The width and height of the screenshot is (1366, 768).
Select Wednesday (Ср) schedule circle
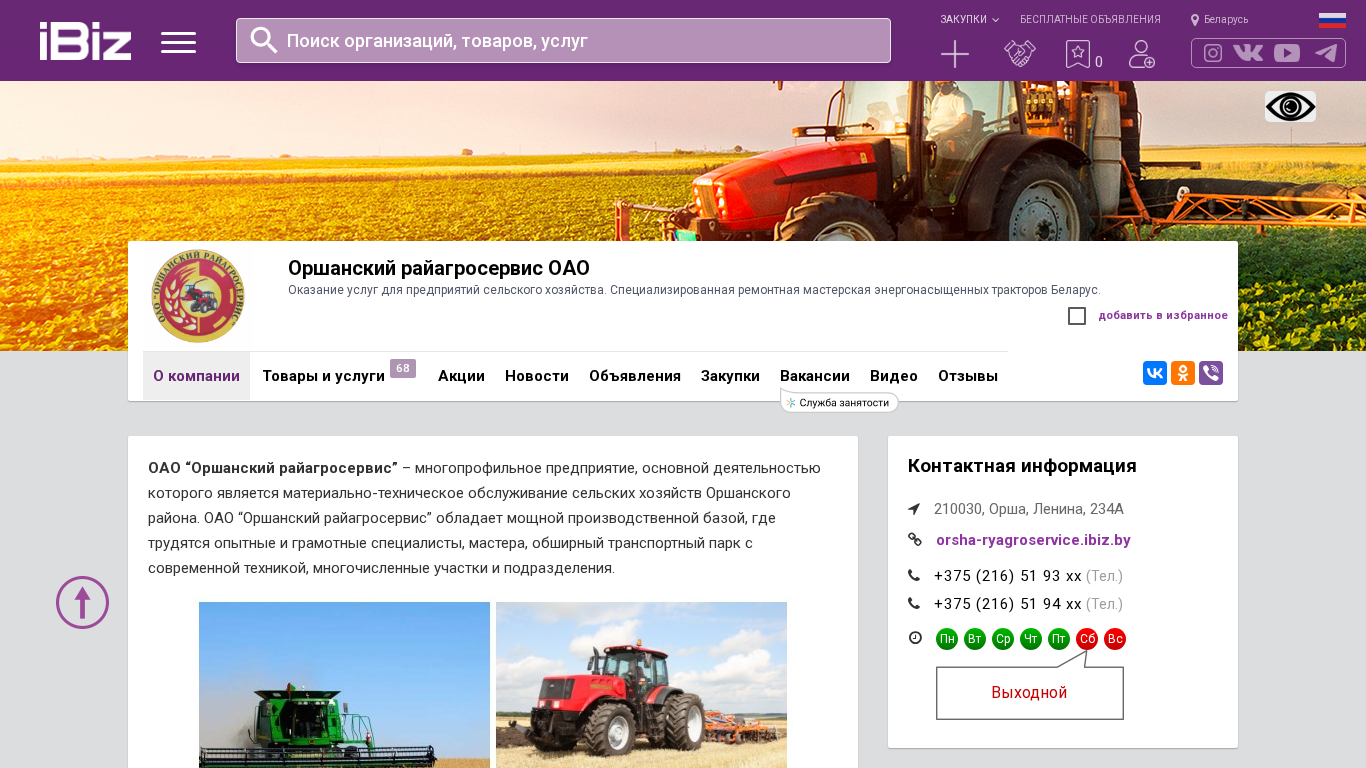click(1003, 639)
